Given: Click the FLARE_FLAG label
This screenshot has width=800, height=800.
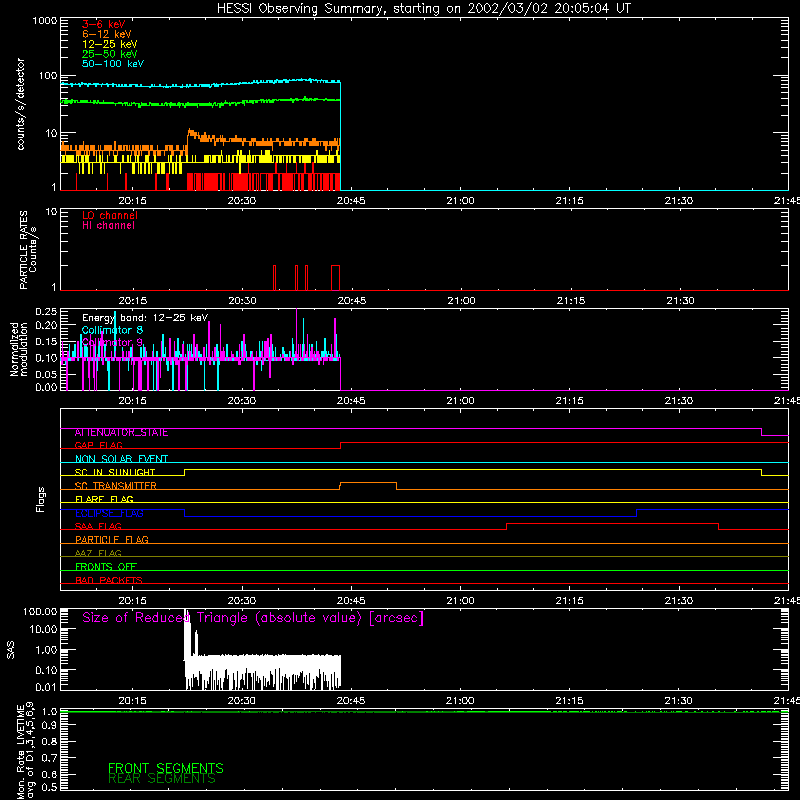Looking at the screenshot, I should (x=104, y=499).
